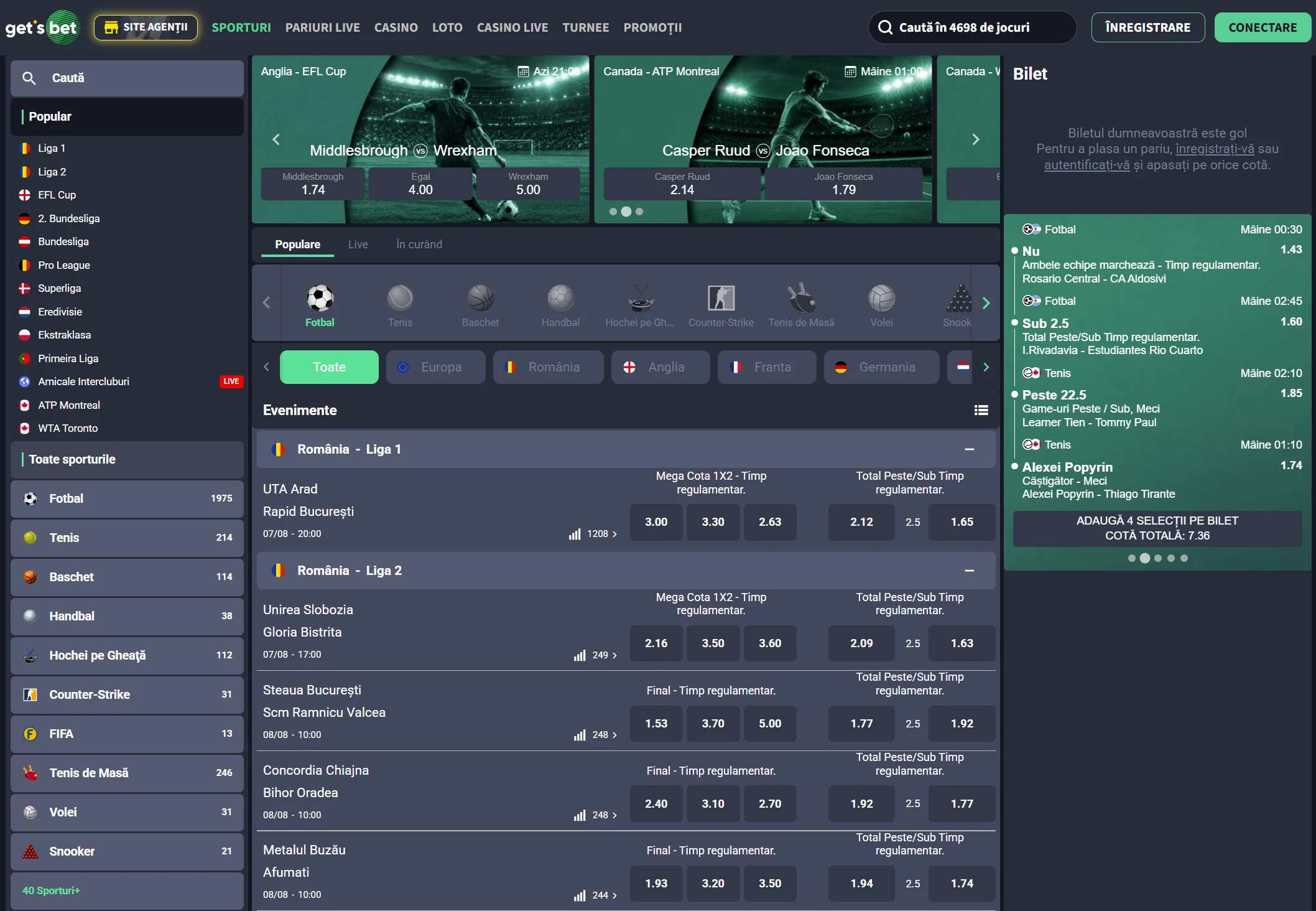
Task: Click the ÎNREGISTRARE button
Action: pyautogui.click(x=1148, y=27)
